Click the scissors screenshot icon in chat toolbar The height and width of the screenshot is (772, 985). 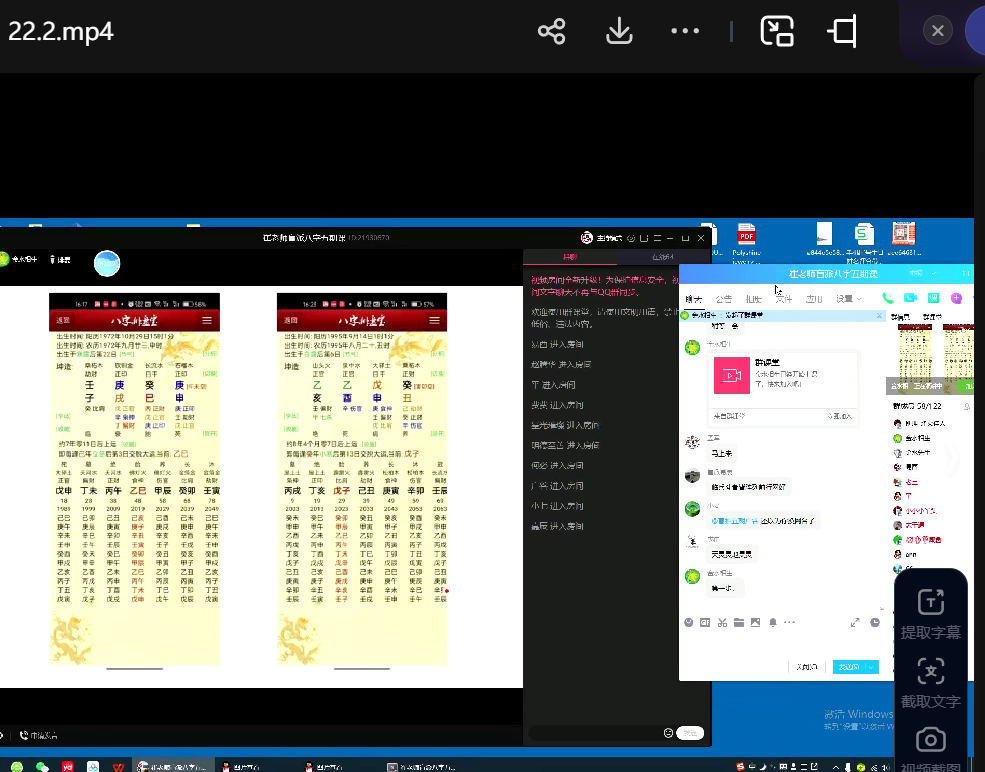721,622
